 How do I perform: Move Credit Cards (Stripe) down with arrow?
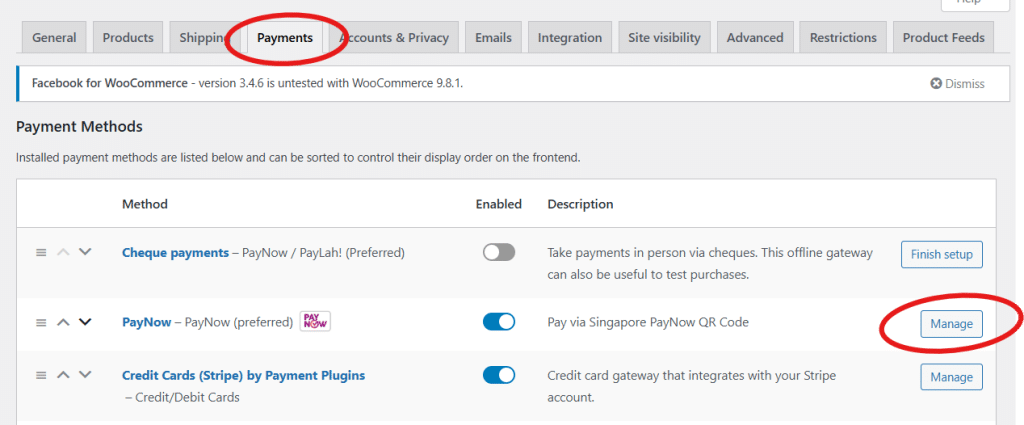click(85, 375)
